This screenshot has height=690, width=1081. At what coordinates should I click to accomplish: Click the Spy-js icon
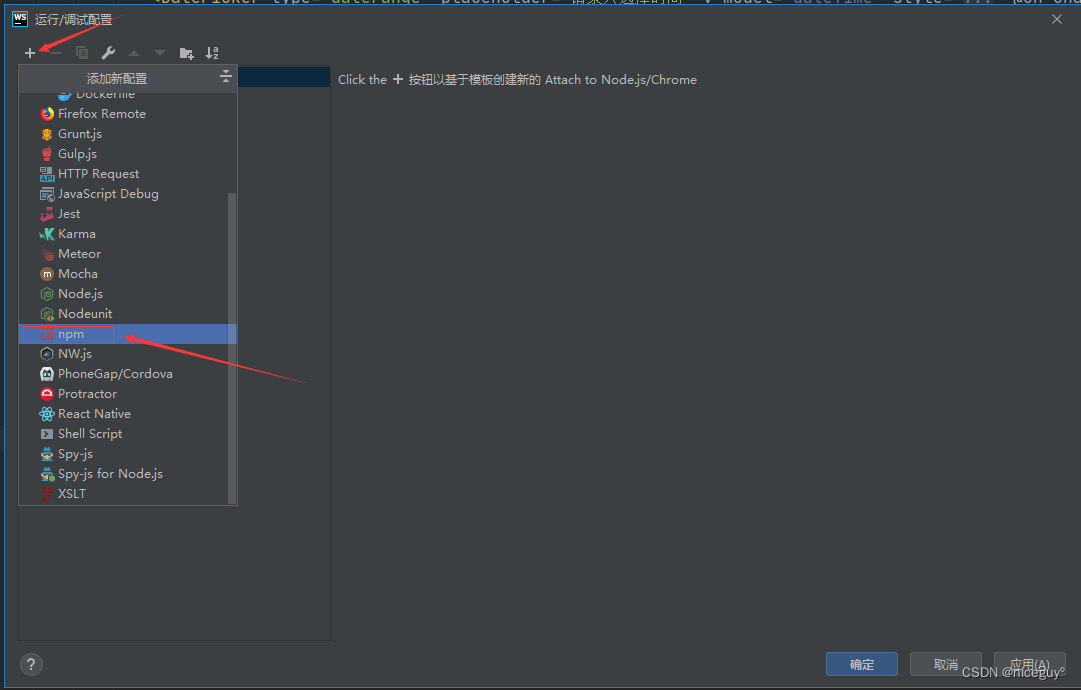[x=47, y=454]
